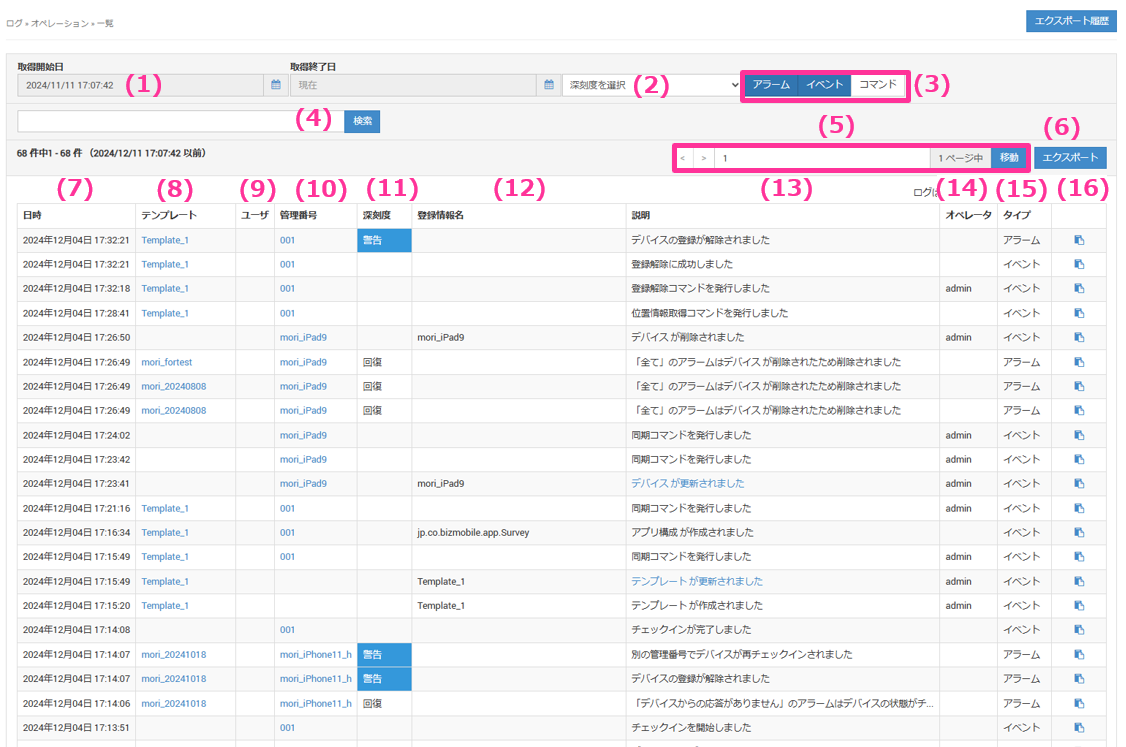This screenshot has width=1126, height=747.
Task: Click copy icon for 17:13:51 check-in row
Action: [x=1079, y=728]
